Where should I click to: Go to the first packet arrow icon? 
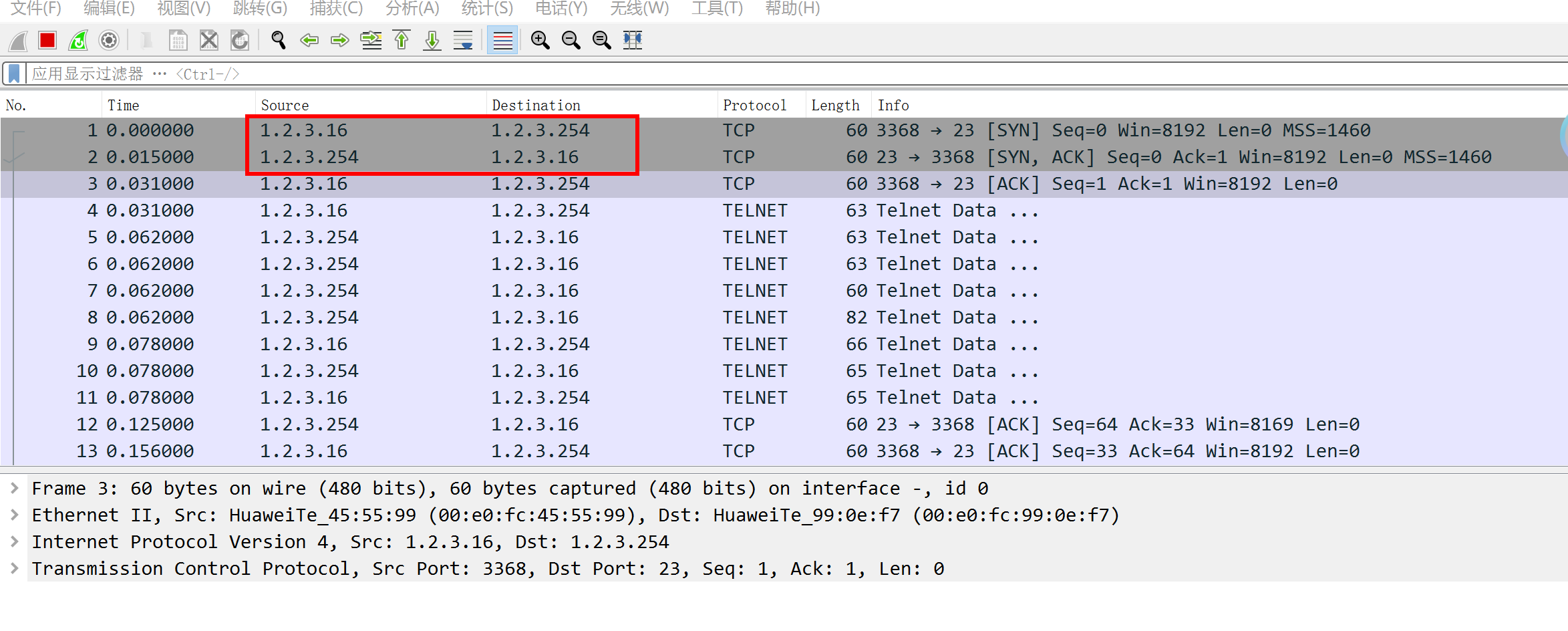(x=402, y=41)
